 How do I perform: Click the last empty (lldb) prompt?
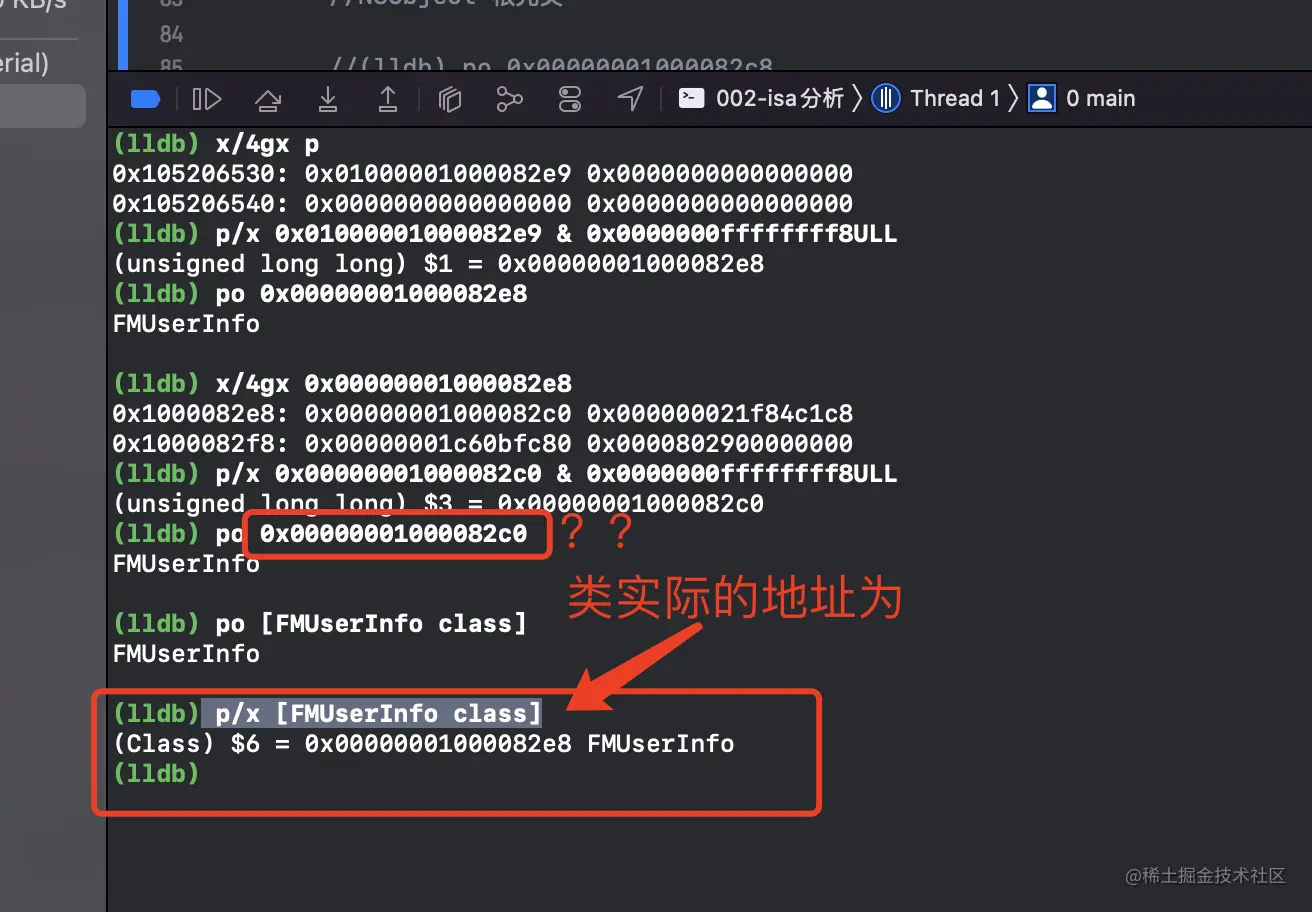[x=156, y=774]
